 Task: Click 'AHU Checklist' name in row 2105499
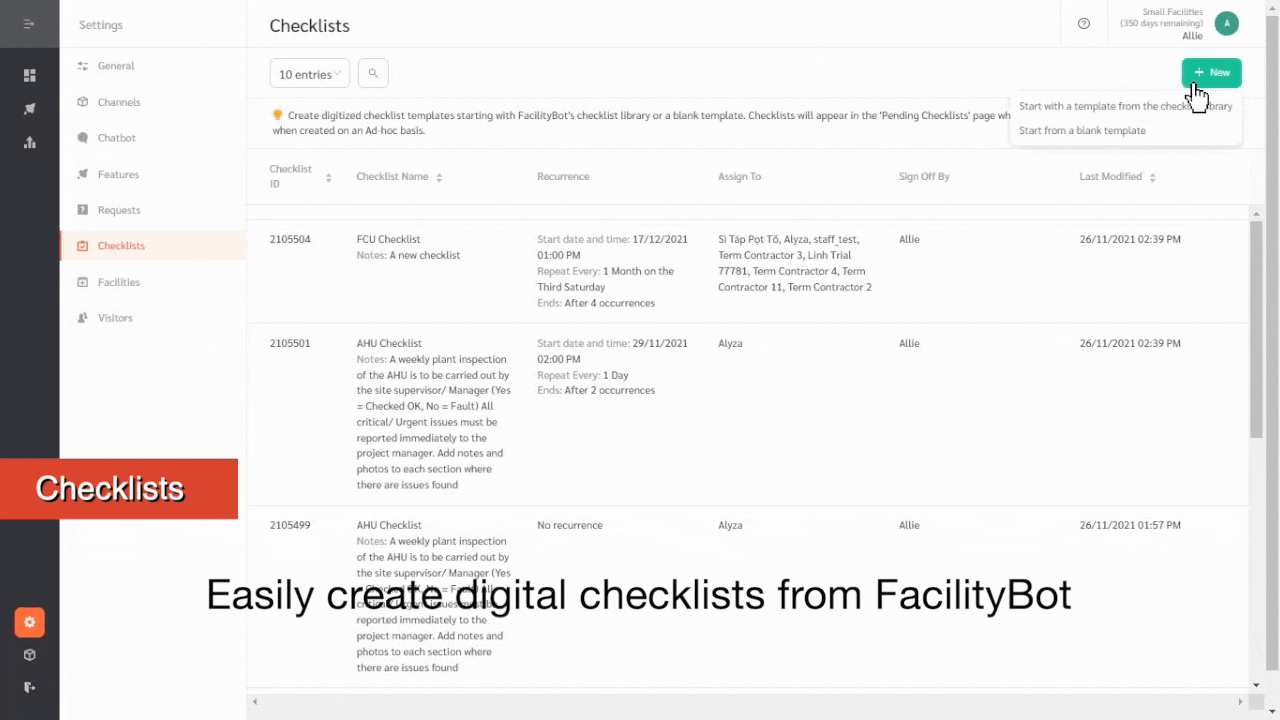(390, 526)
